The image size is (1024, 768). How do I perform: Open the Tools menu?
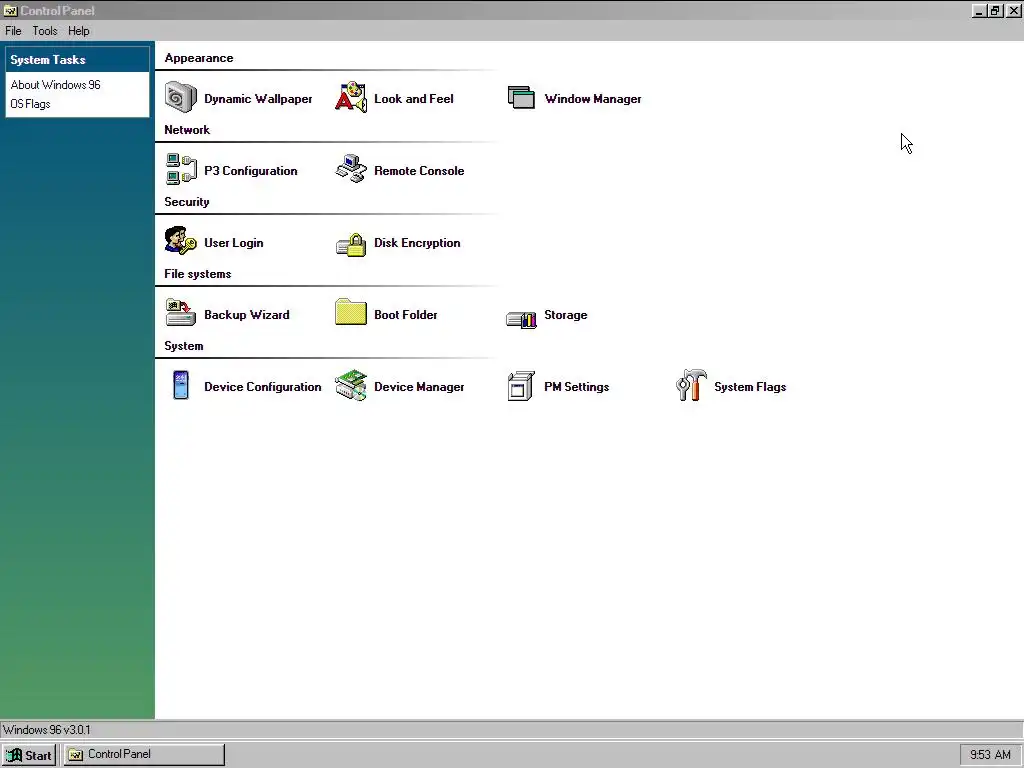[x=45, y=31]
